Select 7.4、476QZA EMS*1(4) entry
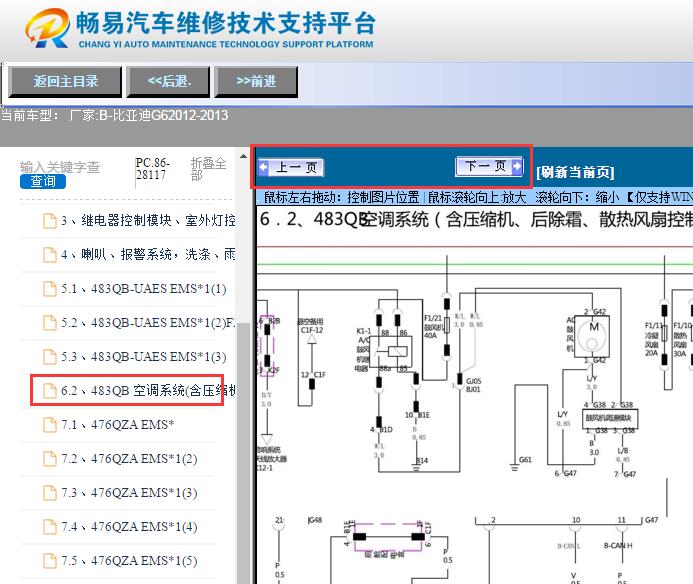693x584 pixels. tap(129, 527)
